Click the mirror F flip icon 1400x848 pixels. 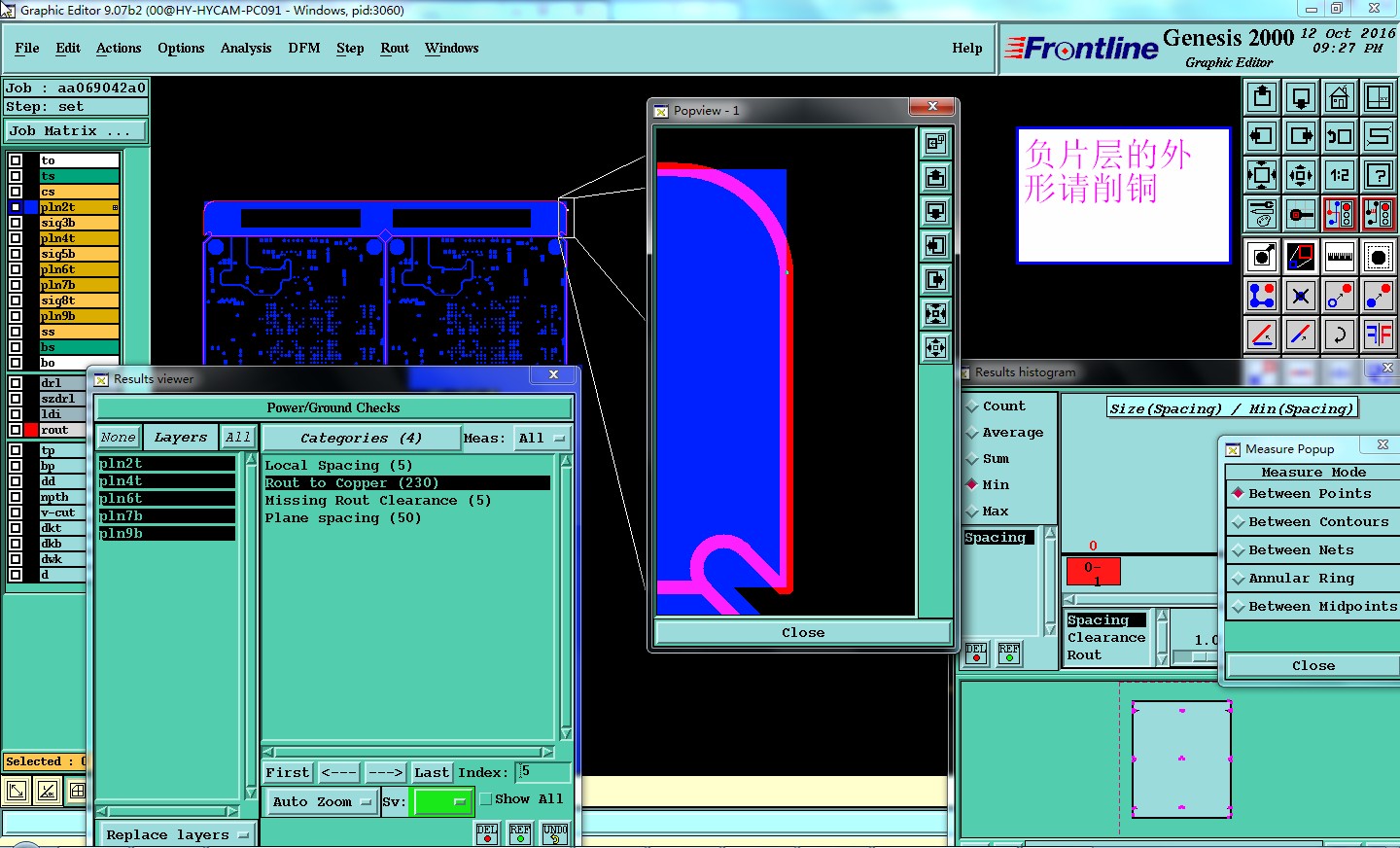[x=1379, y=335]
